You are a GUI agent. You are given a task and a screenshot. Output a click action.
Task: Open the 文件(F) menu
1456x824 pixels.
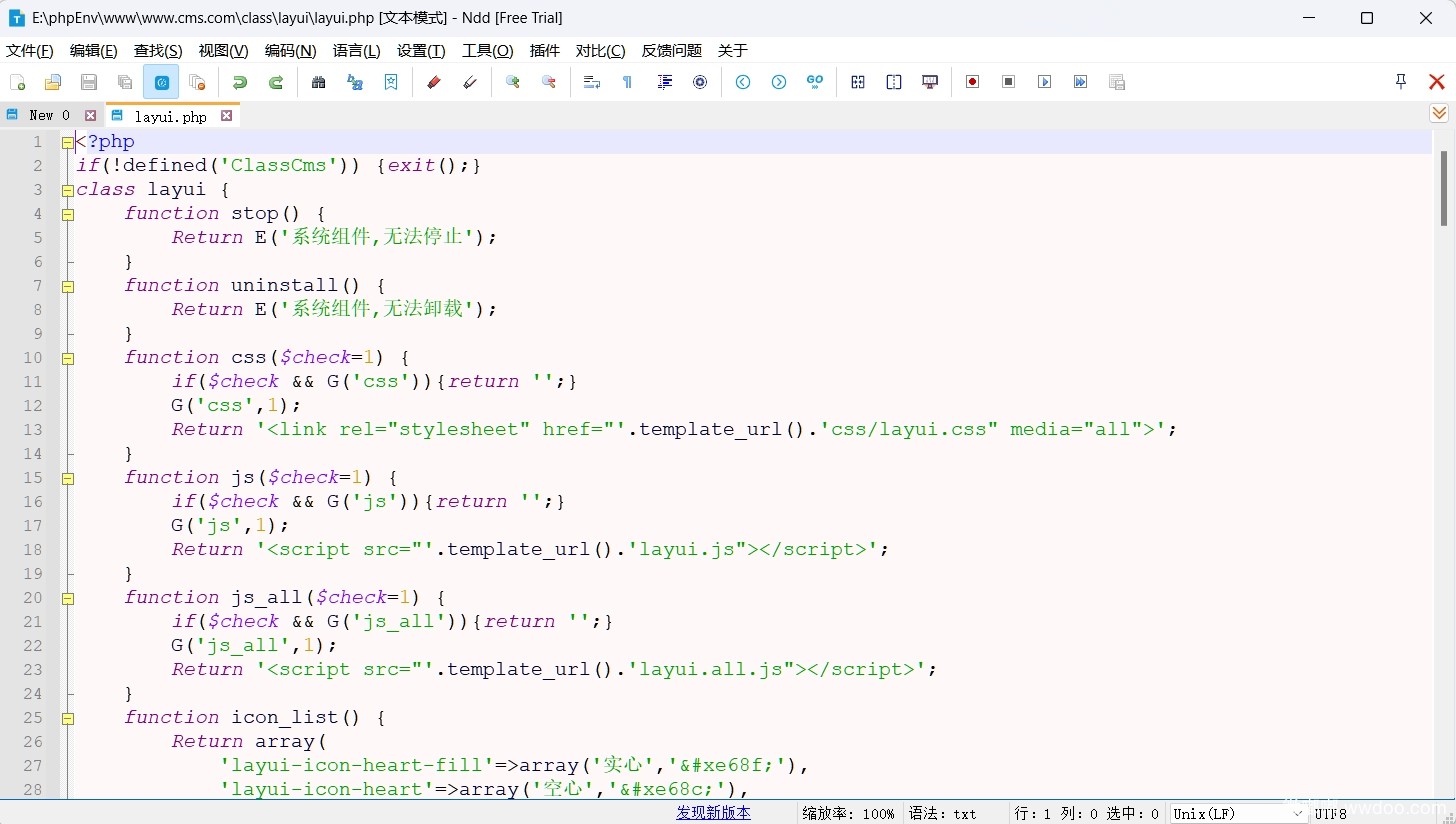[x=30, y=51]
